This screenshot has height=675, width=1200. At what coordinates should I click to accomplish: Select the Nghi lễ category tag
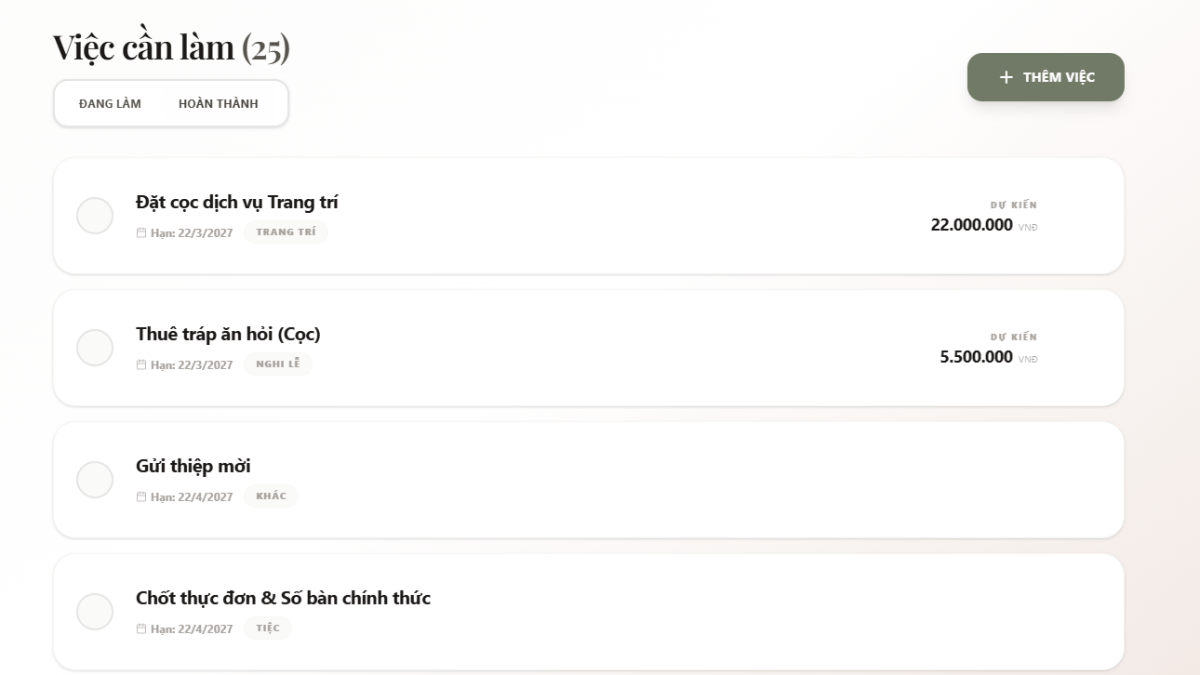278,364
